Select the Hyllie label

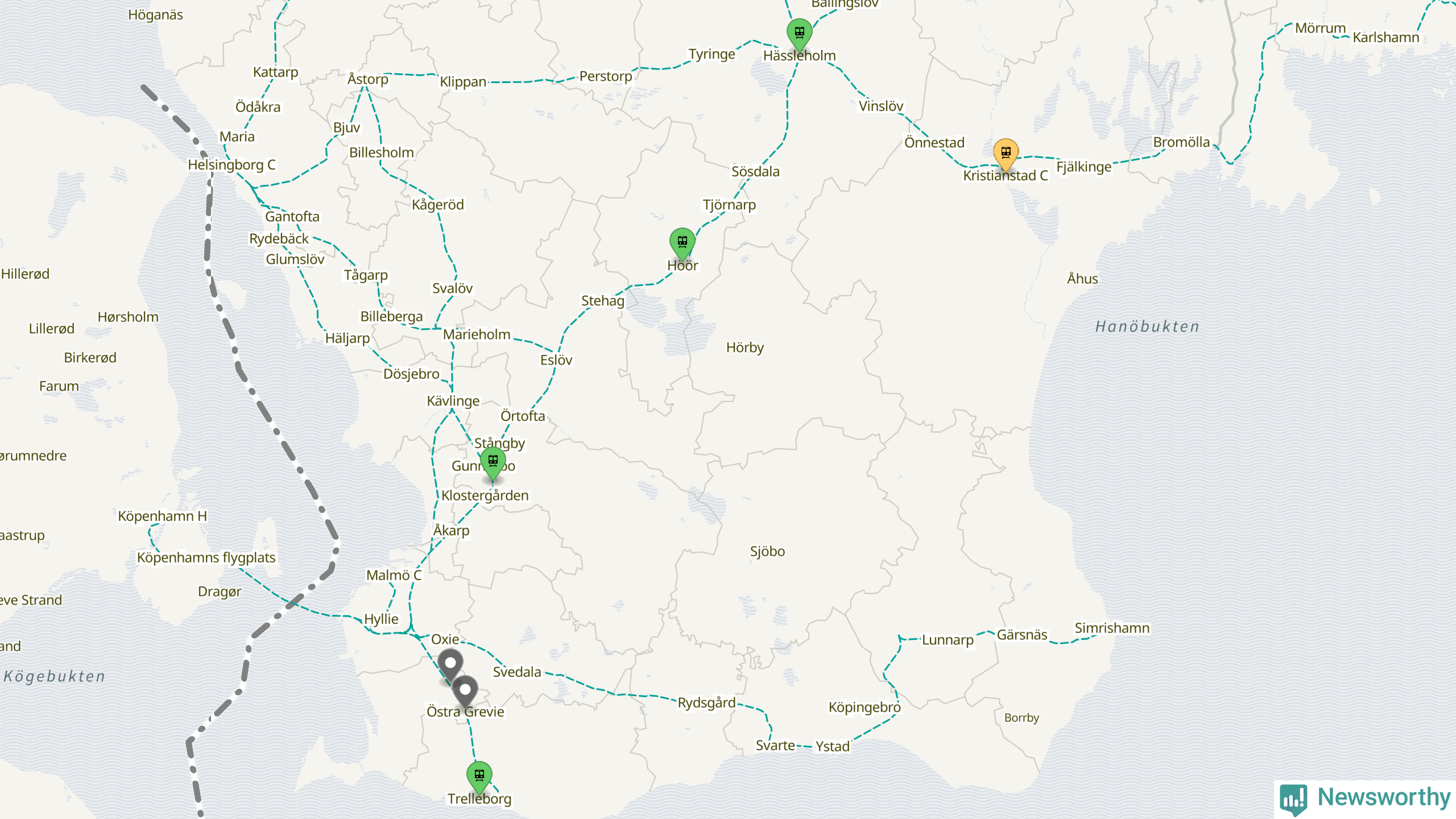tap(380, 619)
